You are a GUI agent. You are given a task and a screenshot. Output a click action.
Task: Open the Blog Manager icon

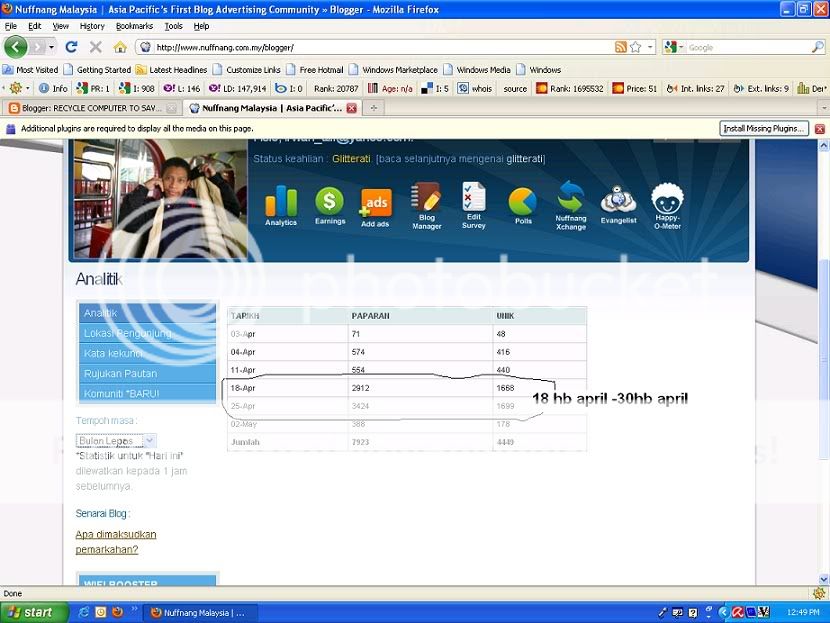tap(427, 206)
